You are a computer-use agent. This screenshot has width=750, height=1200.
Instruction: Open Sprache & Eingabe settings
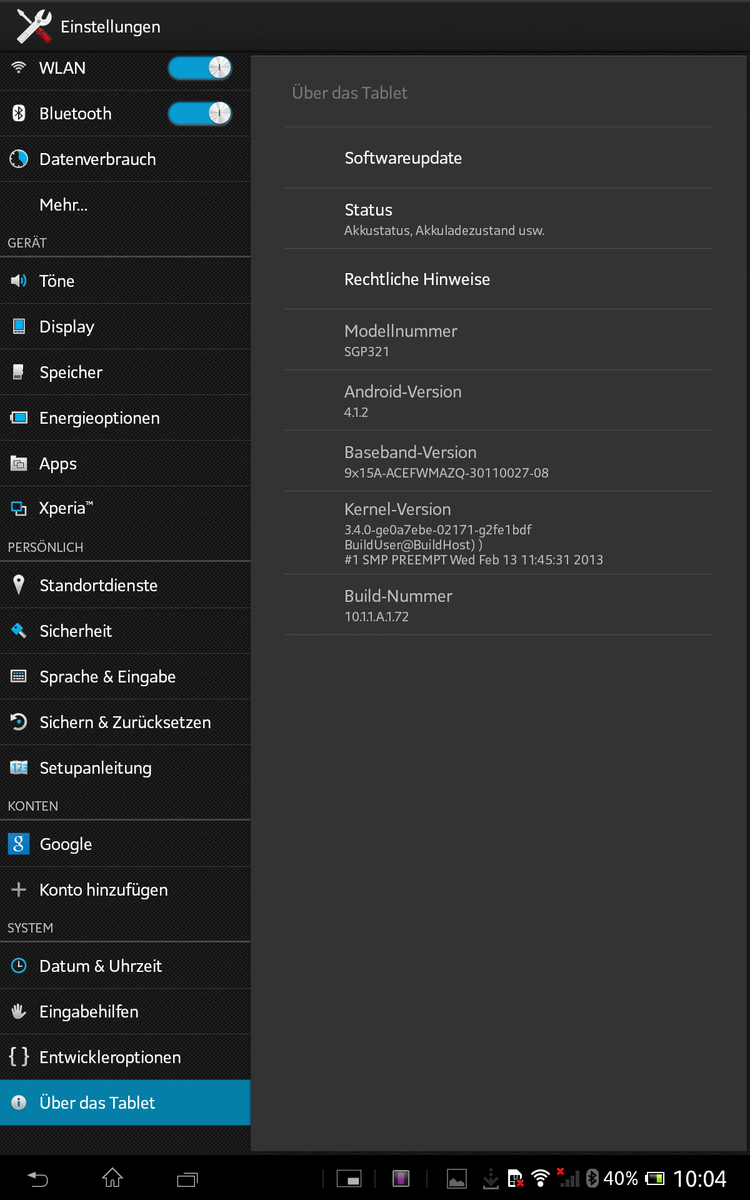[107, 677]
